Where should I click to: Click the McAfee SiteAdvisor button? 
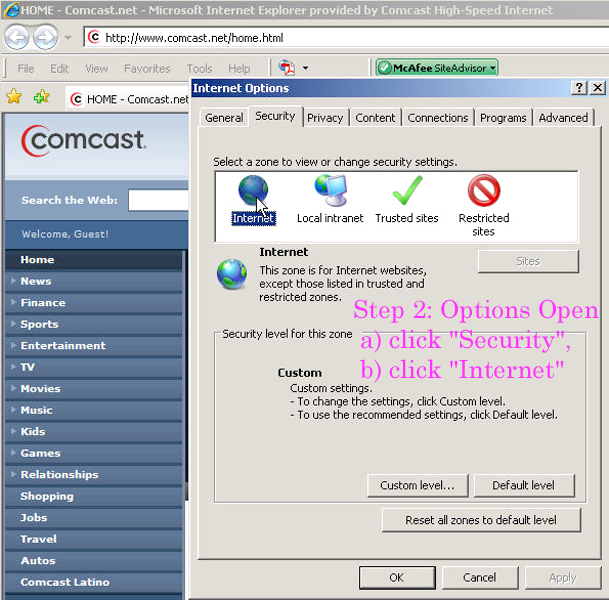click(437, 68)
